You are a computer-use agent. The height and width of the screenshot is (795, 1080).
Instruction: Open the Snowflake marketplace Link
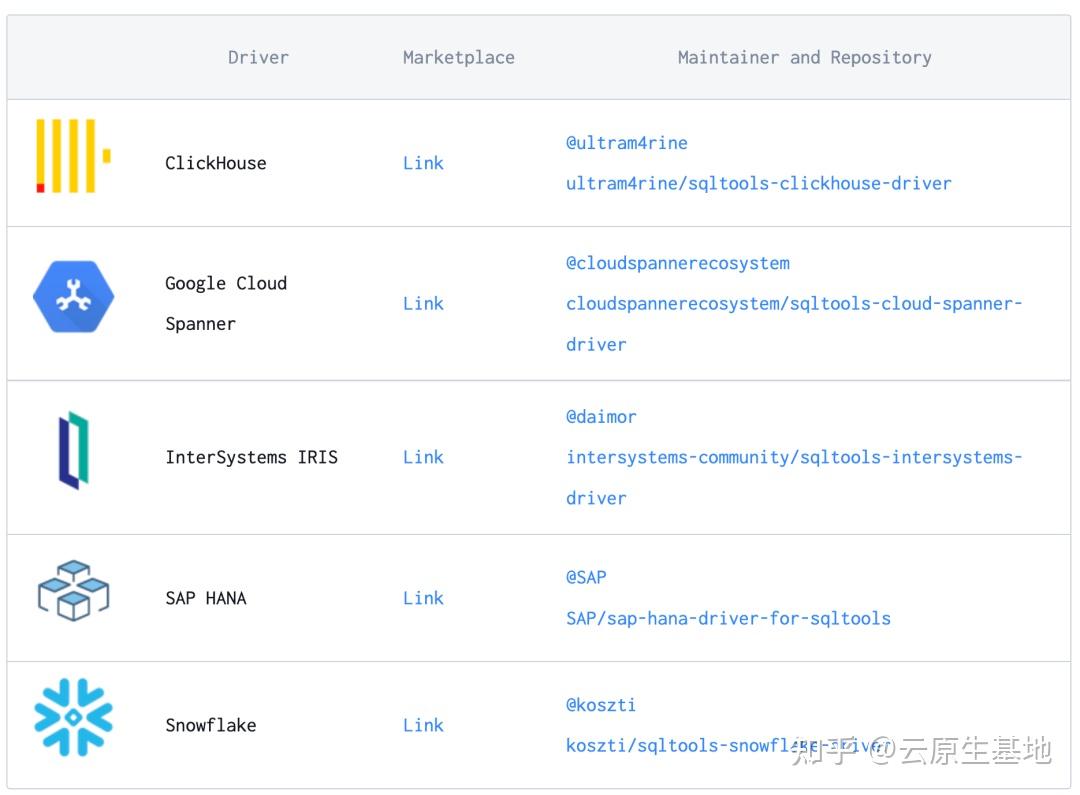pyautogui.click(x=423, y=725)
